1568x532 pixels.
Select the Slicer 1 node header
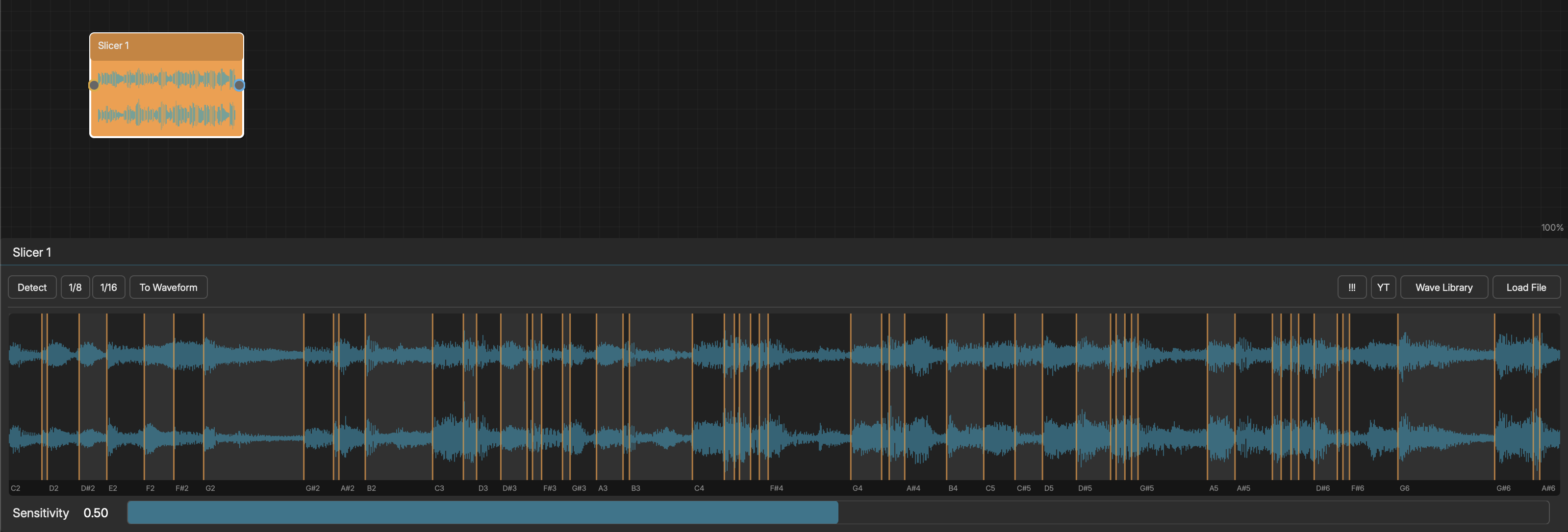(167, 46)
